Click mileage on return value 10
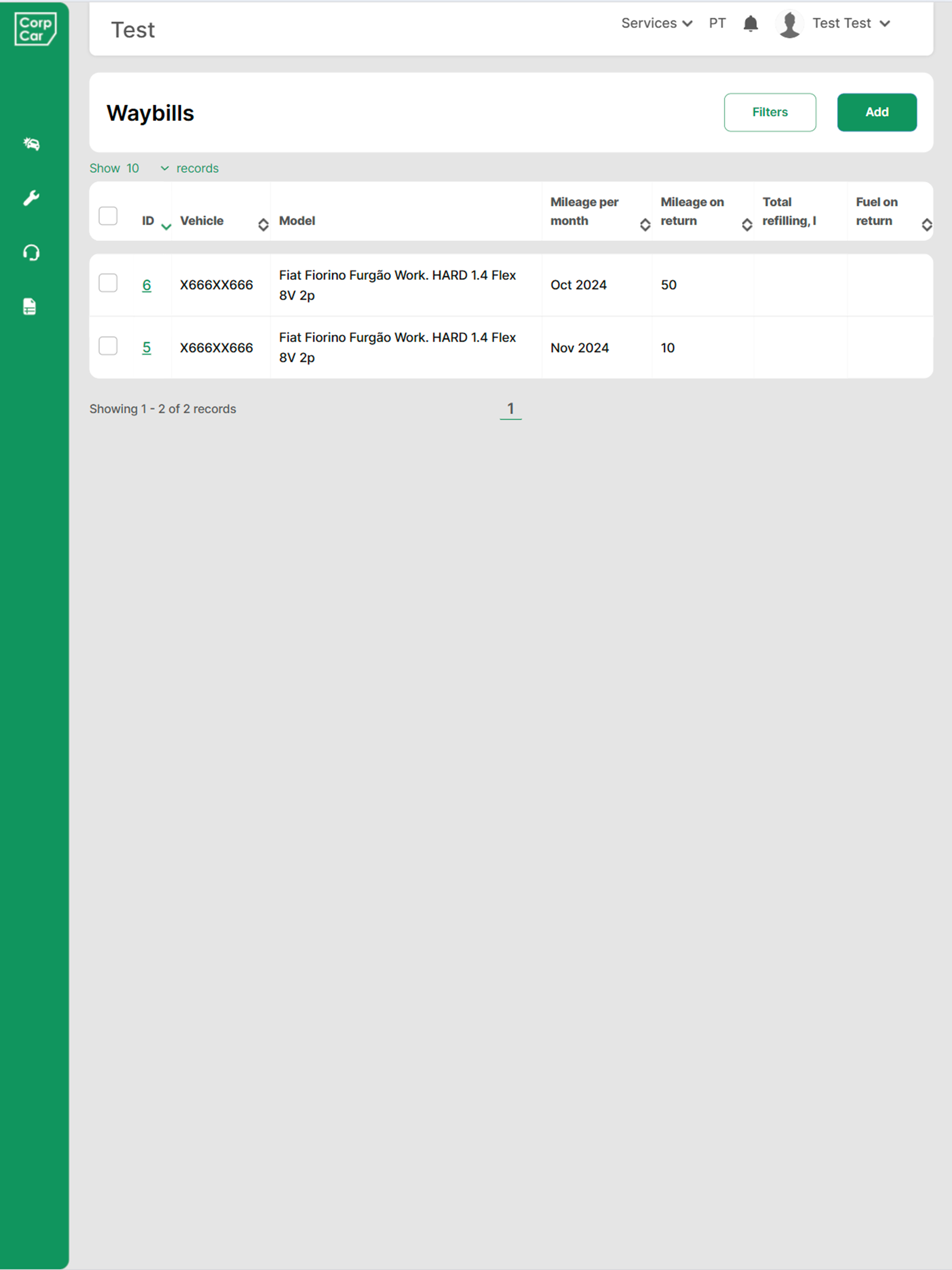Viewport: 952px width, 1270px height. click(667, 348)
